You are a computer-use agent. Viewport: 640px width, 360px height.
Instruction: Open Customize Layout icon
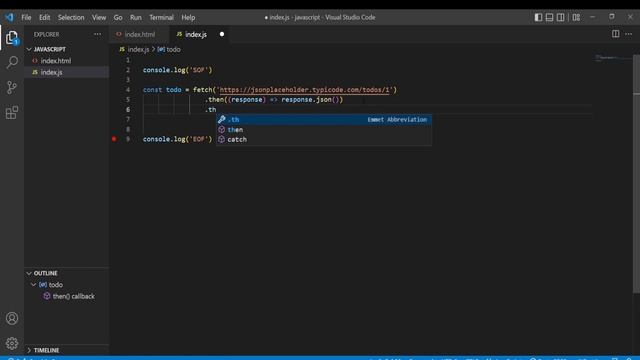[x=576, y=17]
